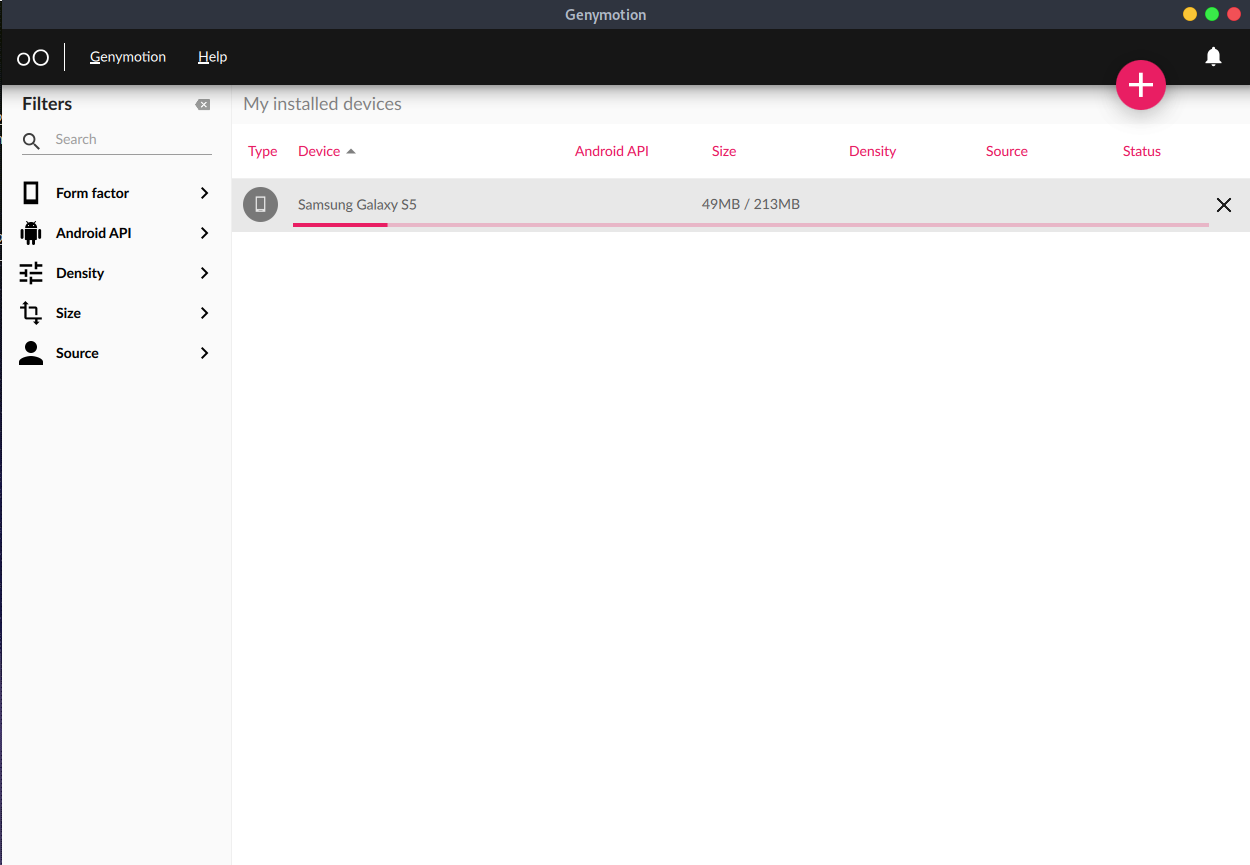Click the Size crop icon
The height and width of the screenshot is (865, 1250).
[x=31, y=313]
